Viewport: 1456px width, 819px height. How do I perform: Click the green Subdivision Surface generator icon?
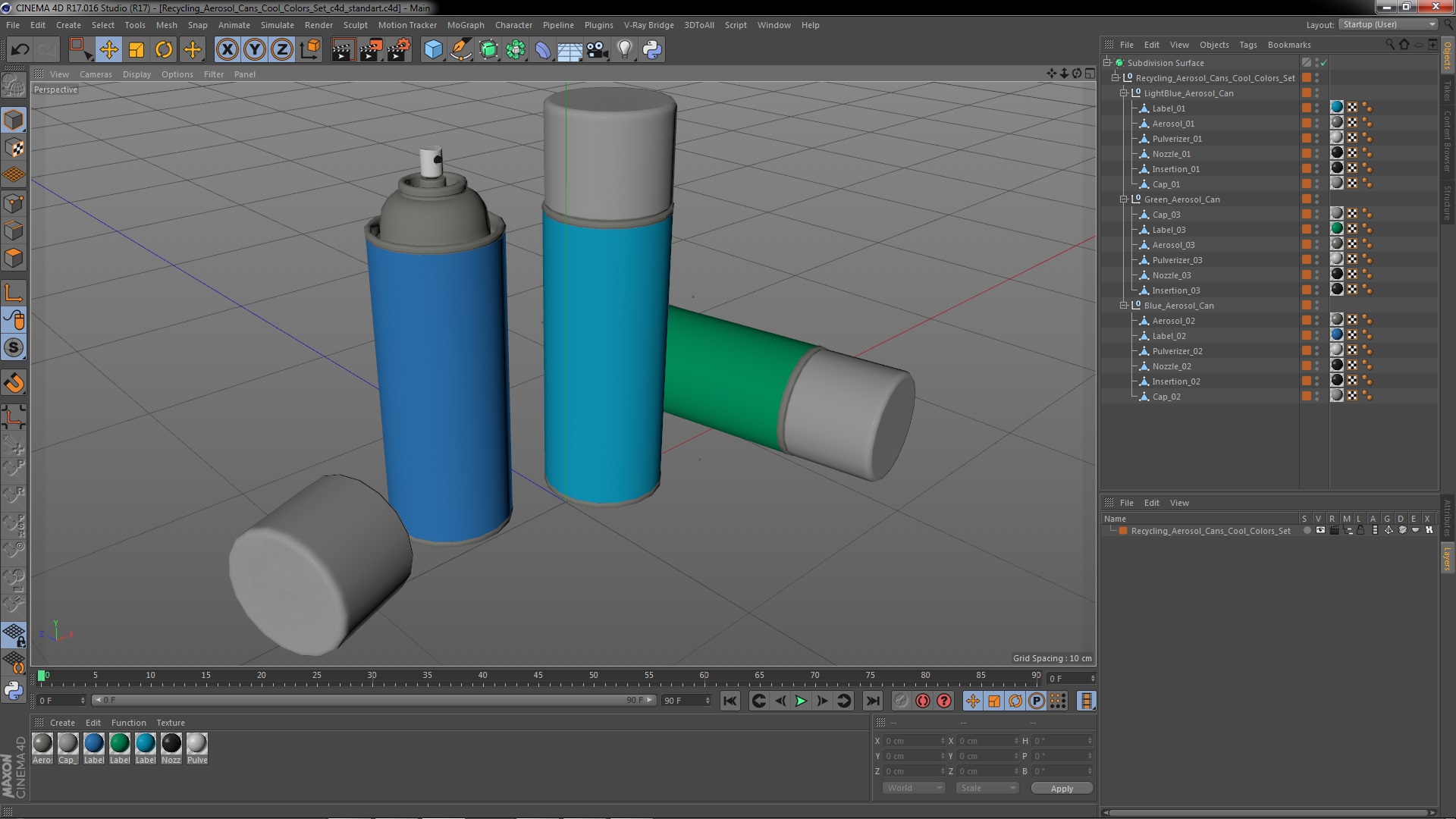[488, 50]
